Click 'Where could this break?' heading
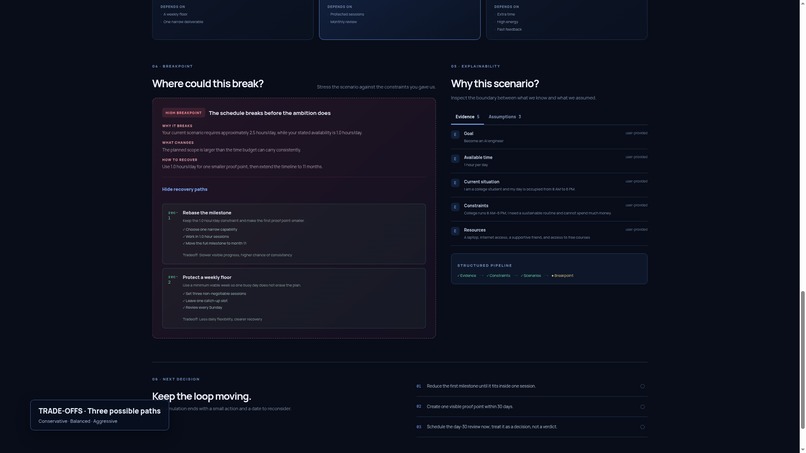Image resolution: width=806 pixels, height=453 pixels. click(208, 84)
